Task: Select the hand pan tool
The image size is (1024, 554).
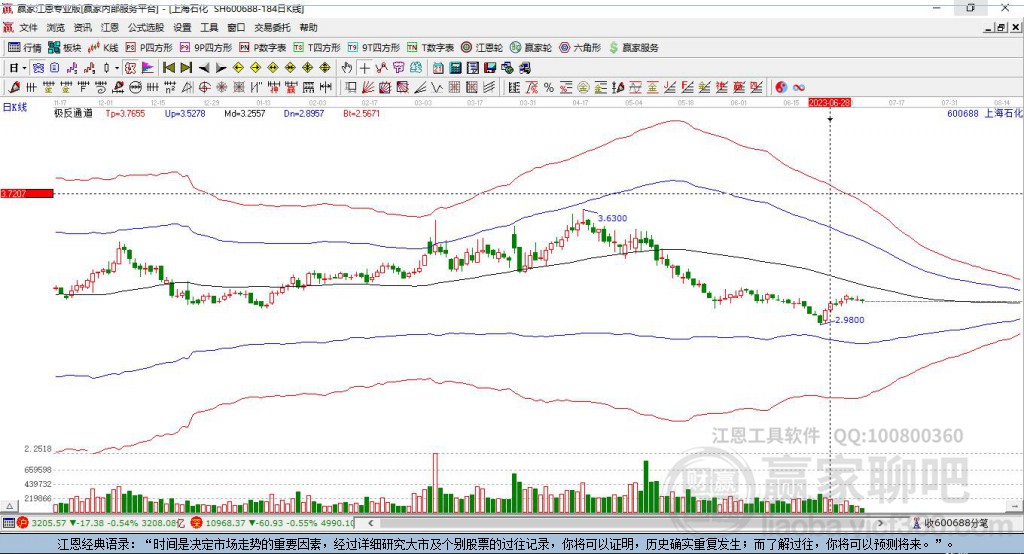Action: click(347, 68)
